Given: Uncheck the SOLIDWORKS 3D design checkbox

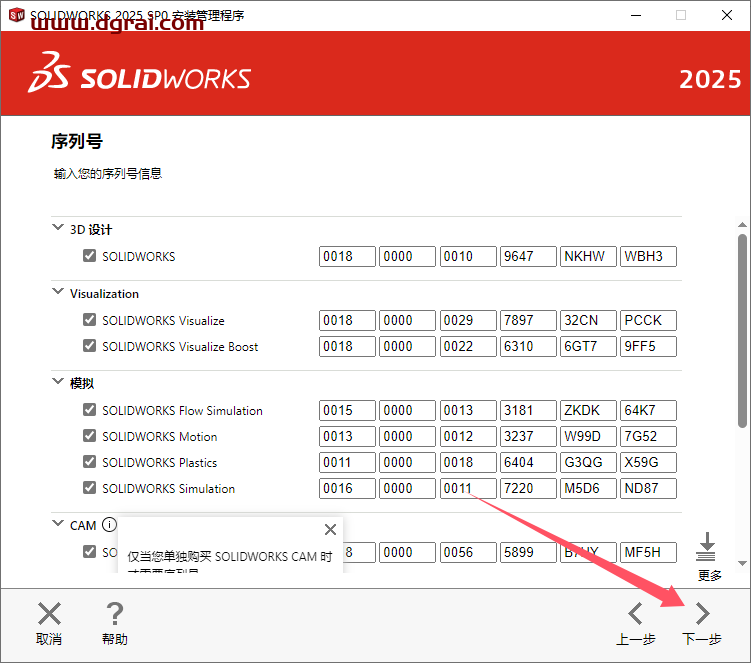Looking at the screenshot, I should pyautogui.click(x=90, y=257).
